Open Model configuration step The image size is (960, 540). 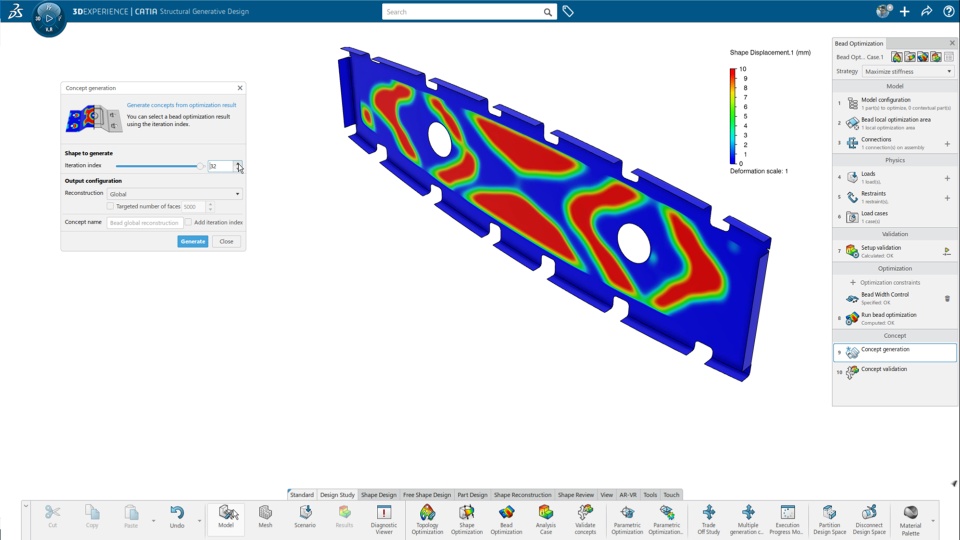tap(894, 103)
